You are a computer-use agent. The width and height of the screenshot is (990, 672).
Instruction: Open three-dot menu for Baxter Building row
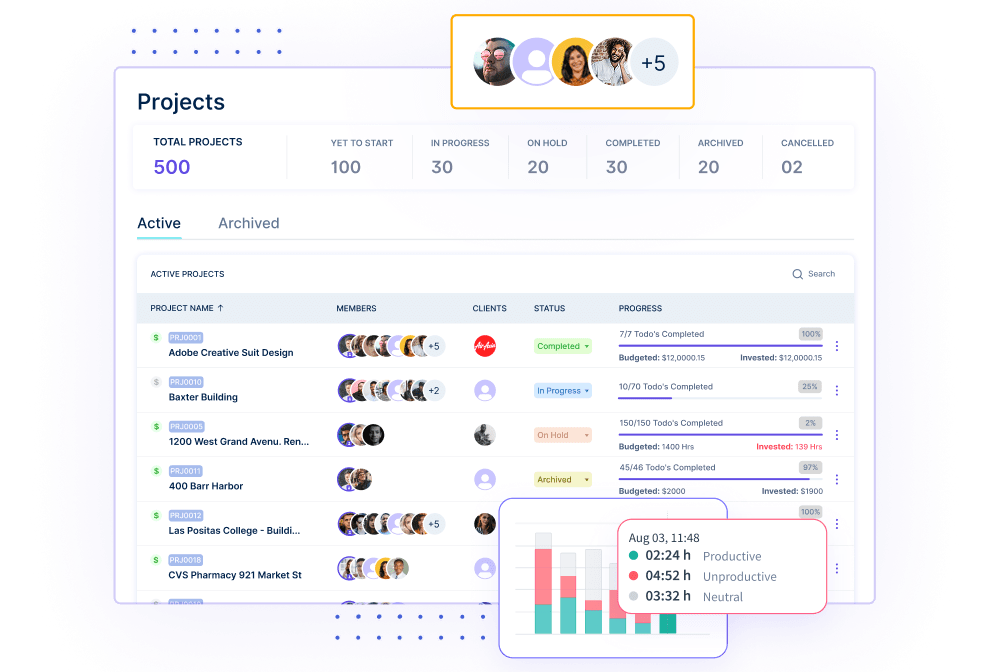(x=837, y=391)
